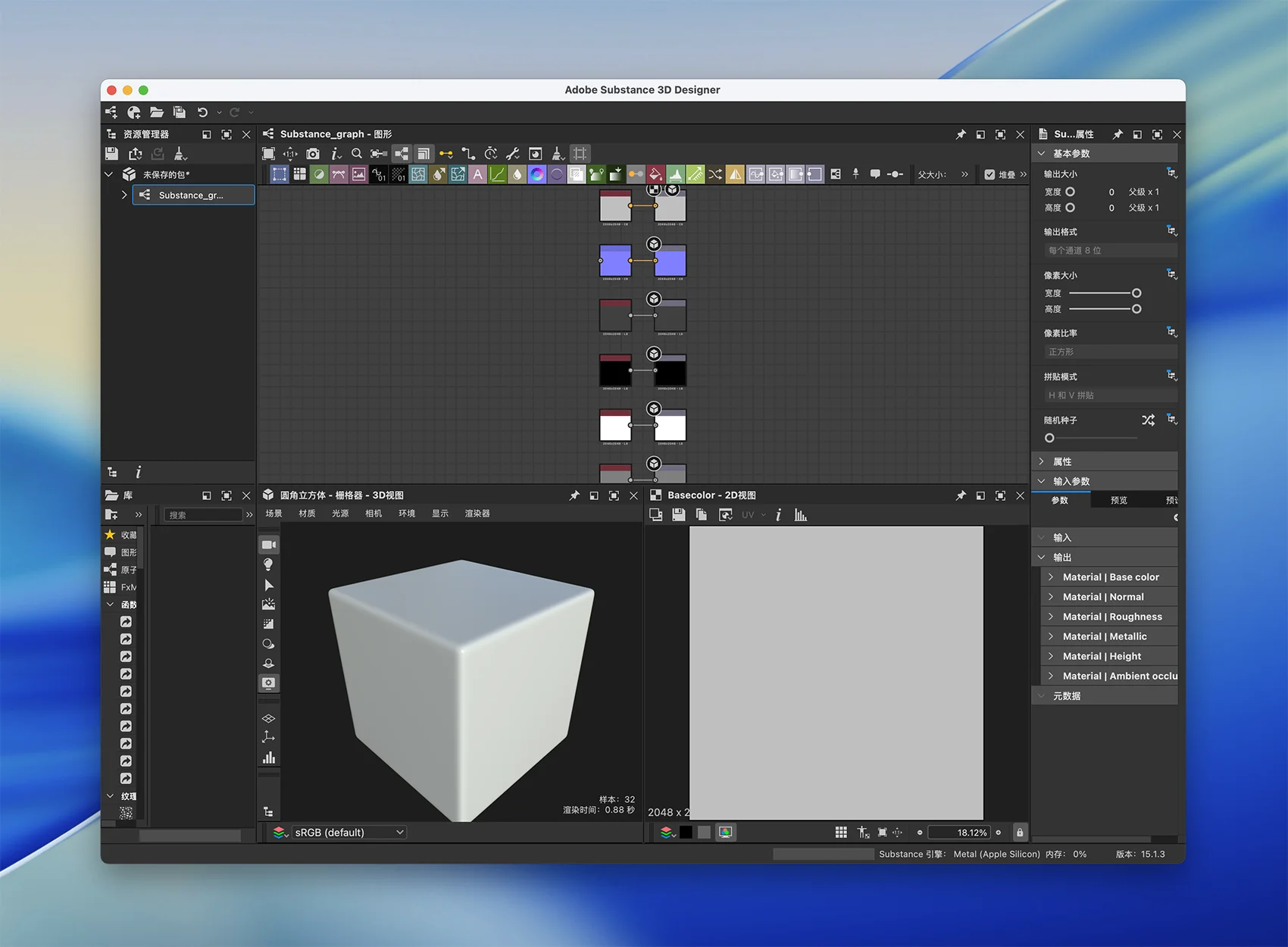Collapse the 基本参数 section
The width and height of the screenshot is (1288, 947).
click(1042, 154)
